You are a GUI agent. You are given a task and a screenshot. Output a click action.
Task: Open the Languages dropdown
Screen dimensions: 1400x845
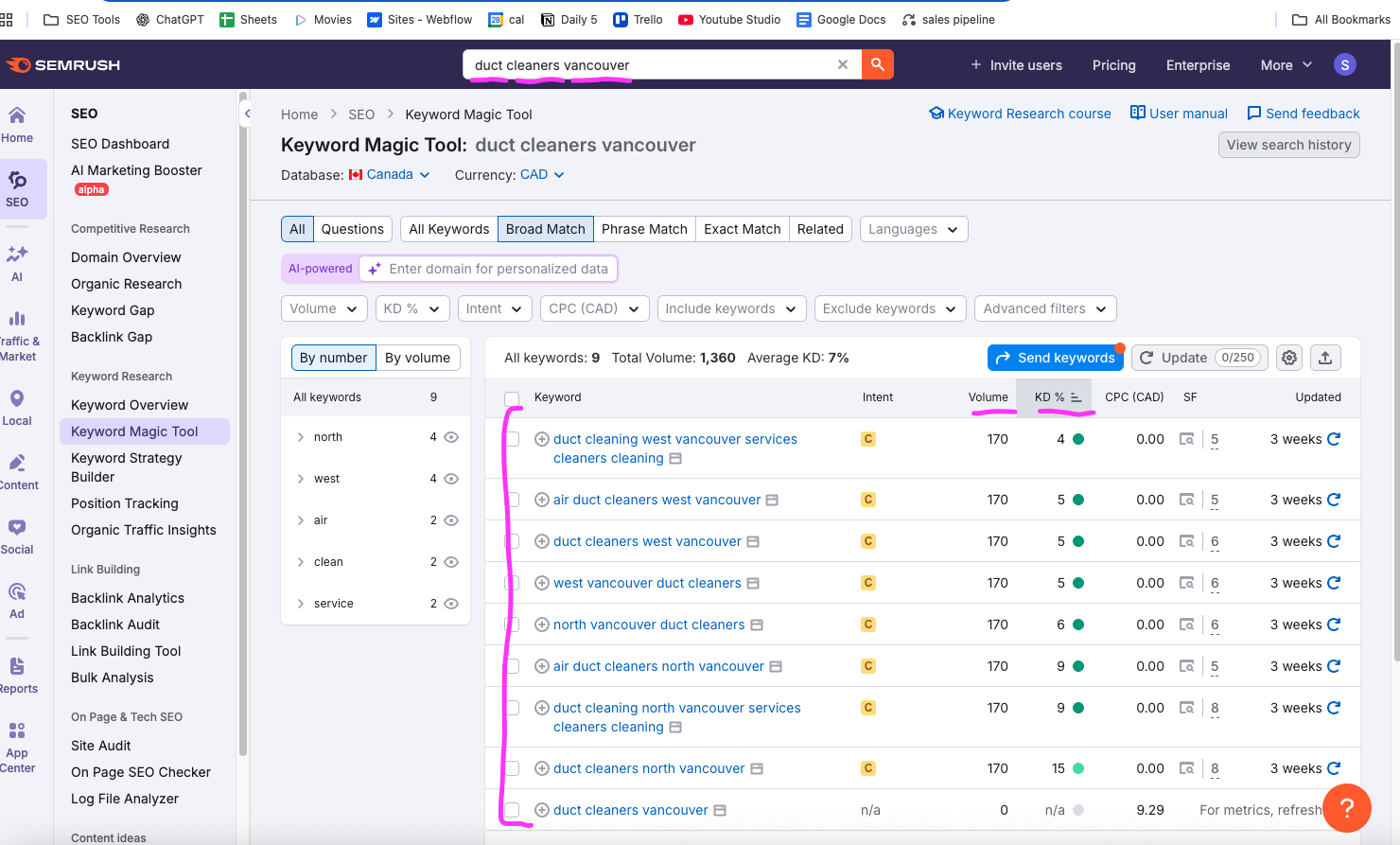point(914,229)
